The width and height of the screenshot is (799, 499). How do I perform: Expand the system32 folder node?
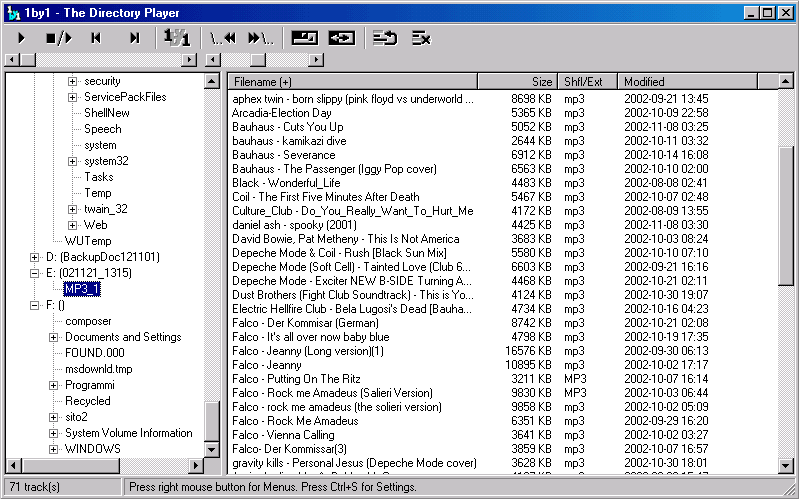click(73, 161)
